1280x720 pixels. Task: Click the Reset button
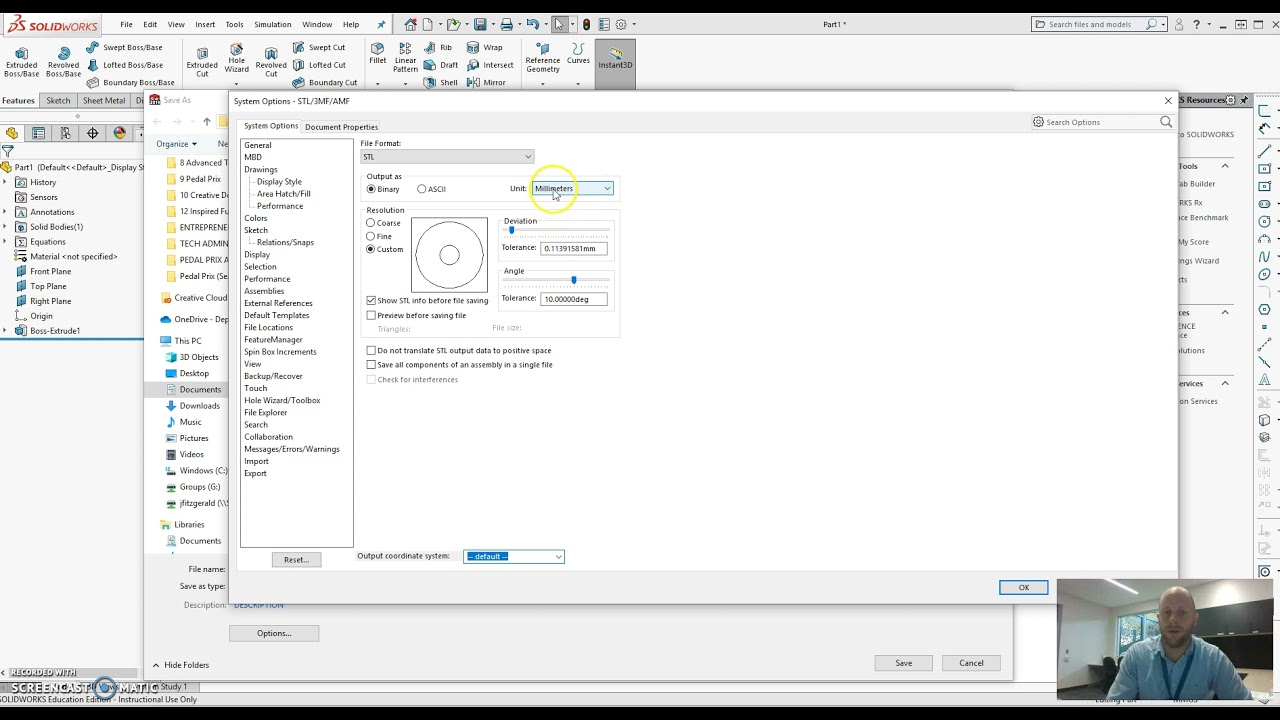tap(296, 560)
